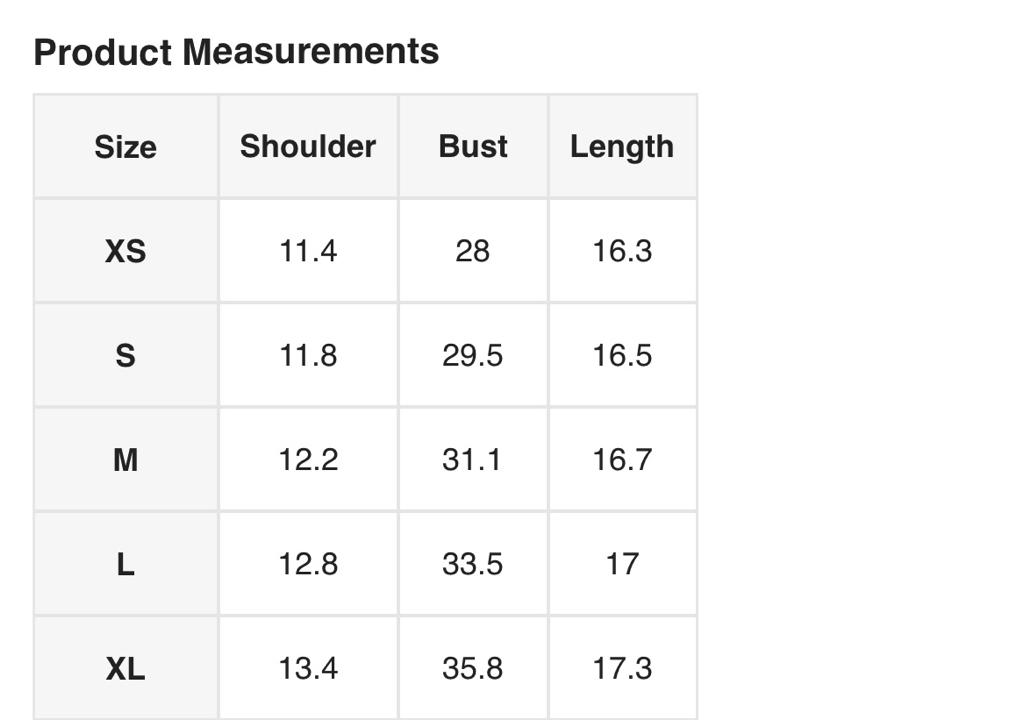This screenshot has height=720, width=1024.
Task: Click S bust value 29.5
Action: coord(473,355)
